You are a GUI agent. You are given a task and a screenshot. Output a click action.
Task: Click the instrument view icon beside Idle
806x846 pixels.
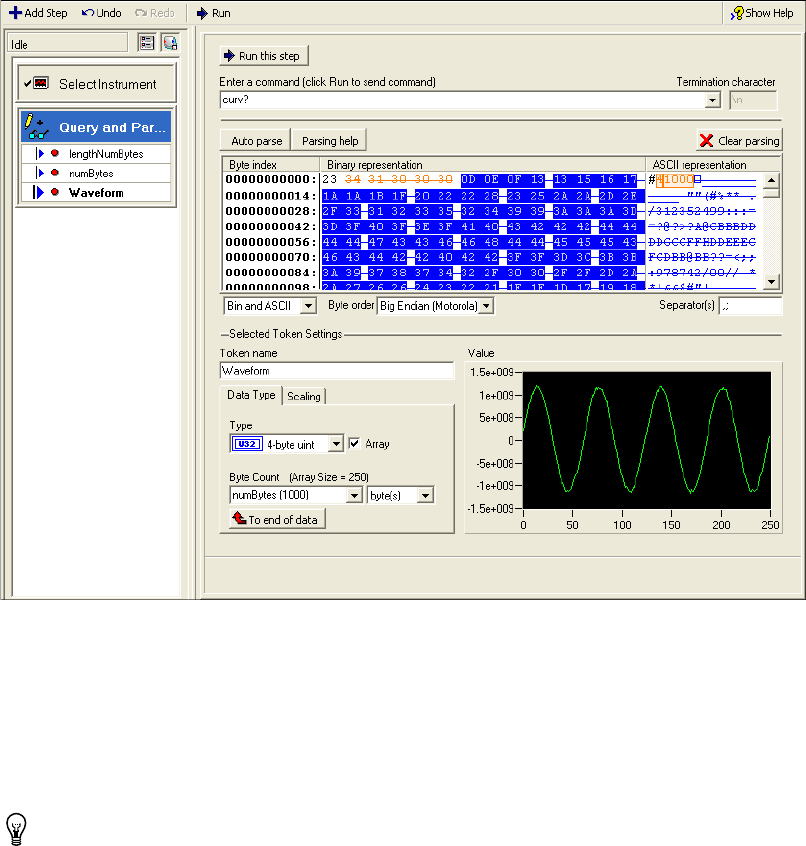point(170,43)
